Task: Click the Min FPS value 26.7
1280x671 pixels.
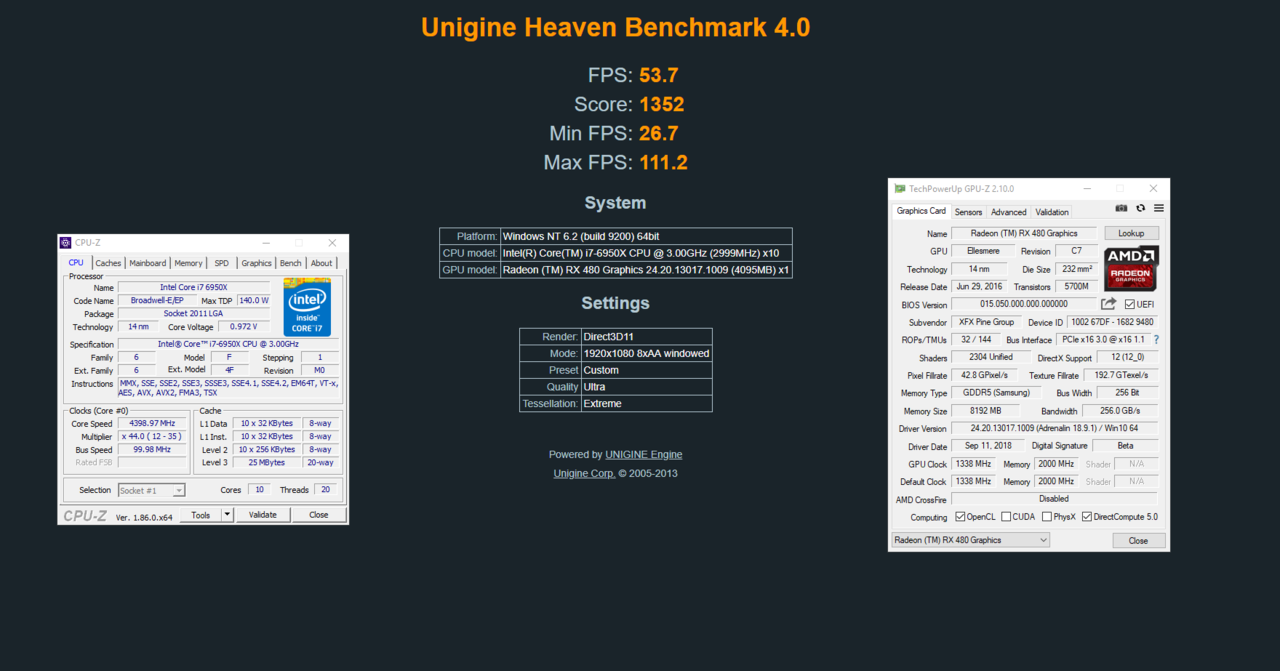Action: click(x=660, y=133)
